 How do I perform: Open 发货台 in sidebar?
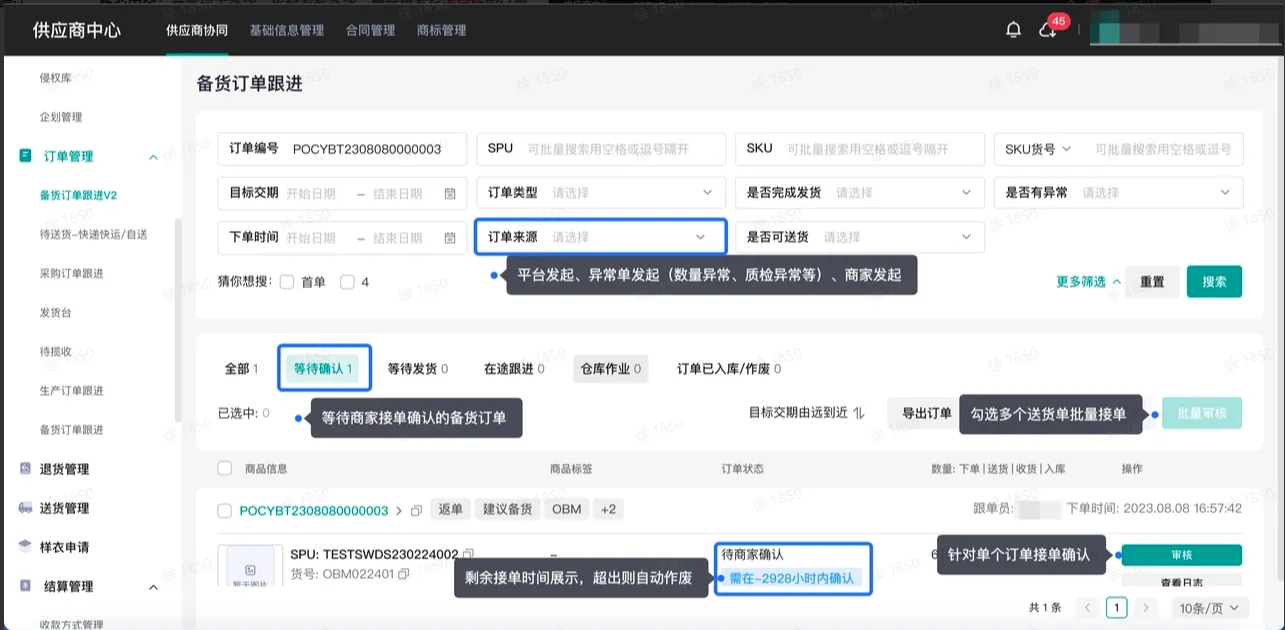(55, 313)
